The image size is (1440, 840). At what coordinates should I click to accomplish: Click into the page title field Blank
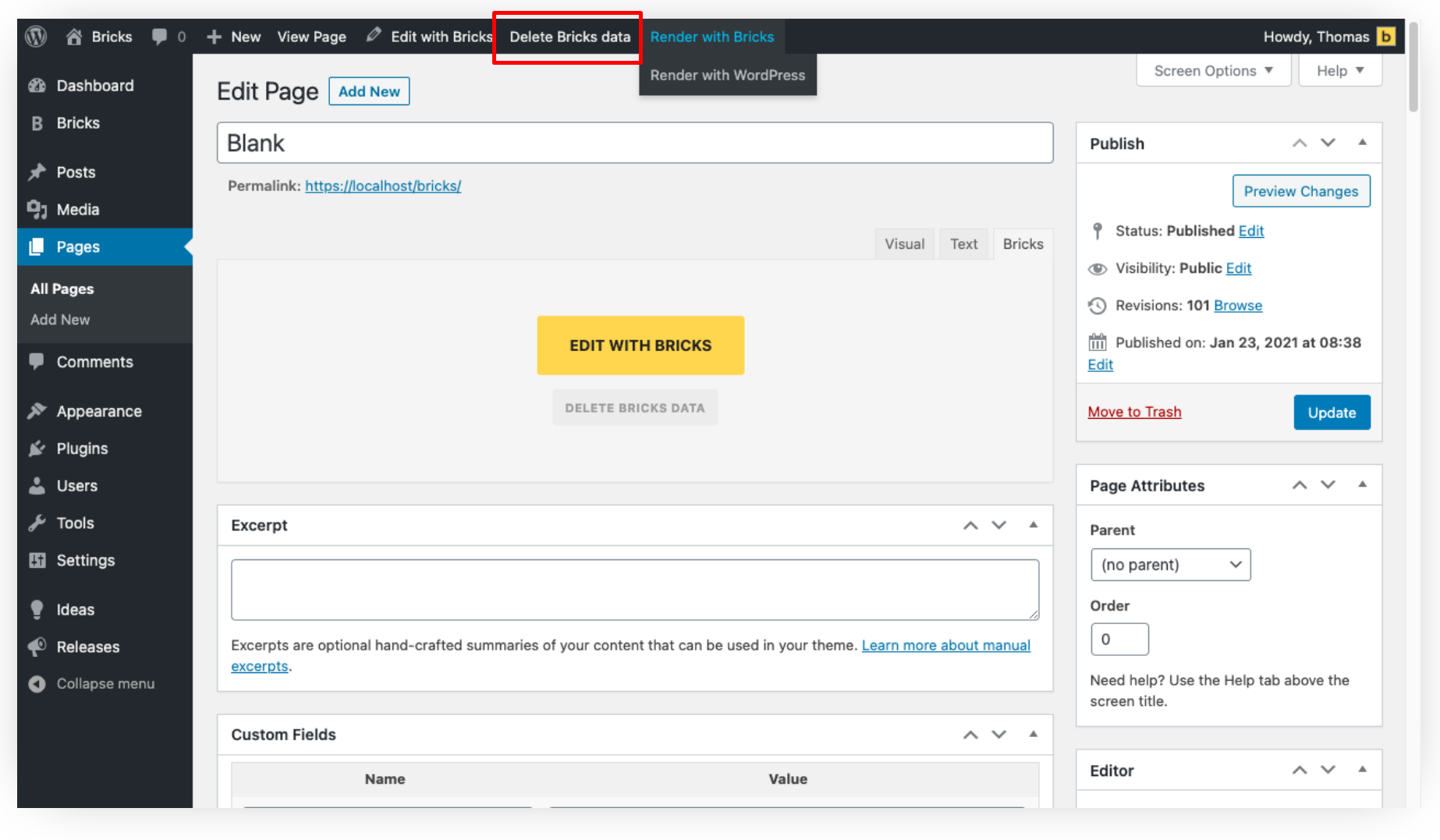[x=635, y=143]
